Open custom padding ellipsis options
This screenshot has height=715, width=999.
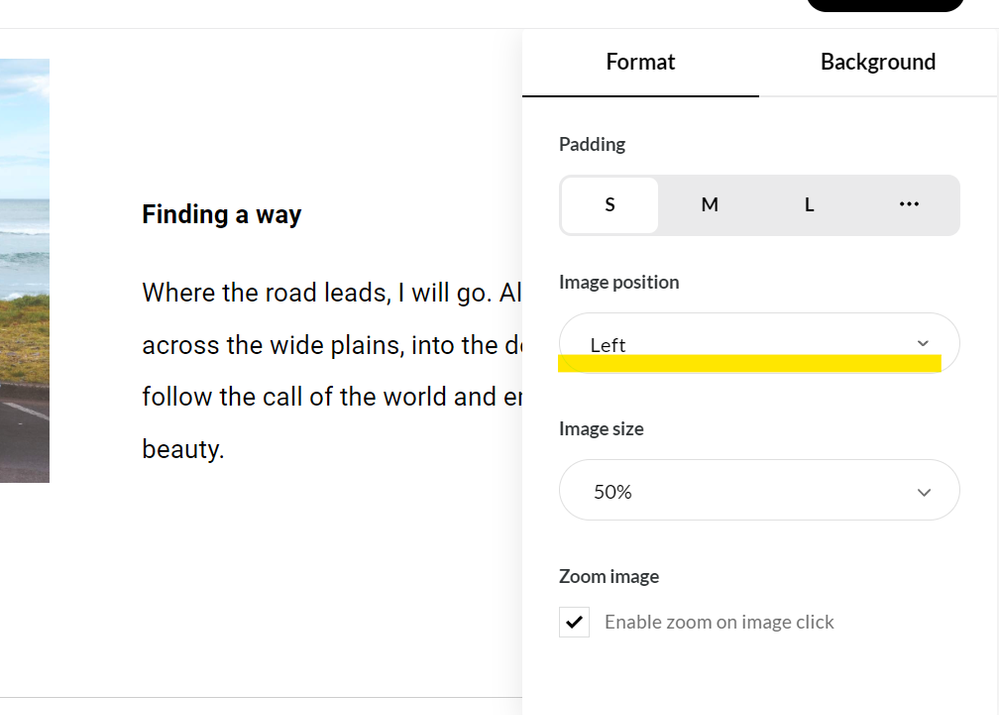click(x=908, y=205)
